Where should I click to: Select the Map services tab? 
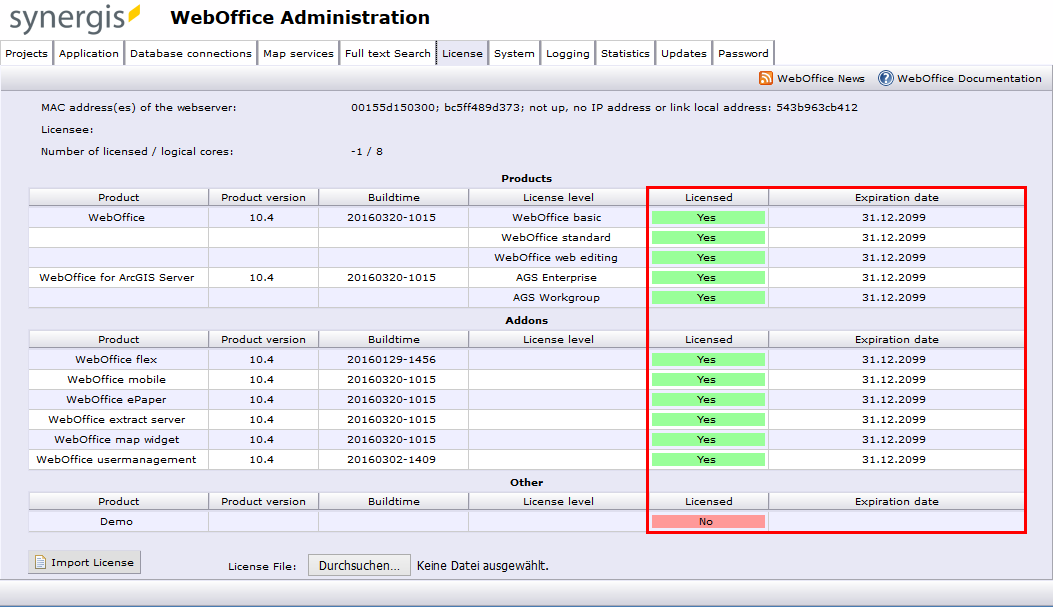pyautogui.click(x=298, y=52)
